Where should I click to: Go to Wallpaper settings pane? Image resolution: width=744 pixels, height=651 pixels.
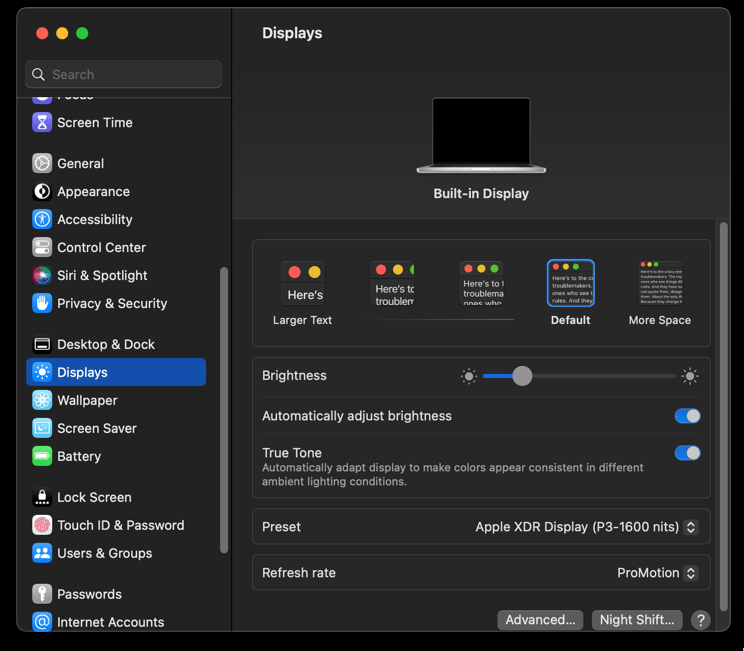(87, 400)
